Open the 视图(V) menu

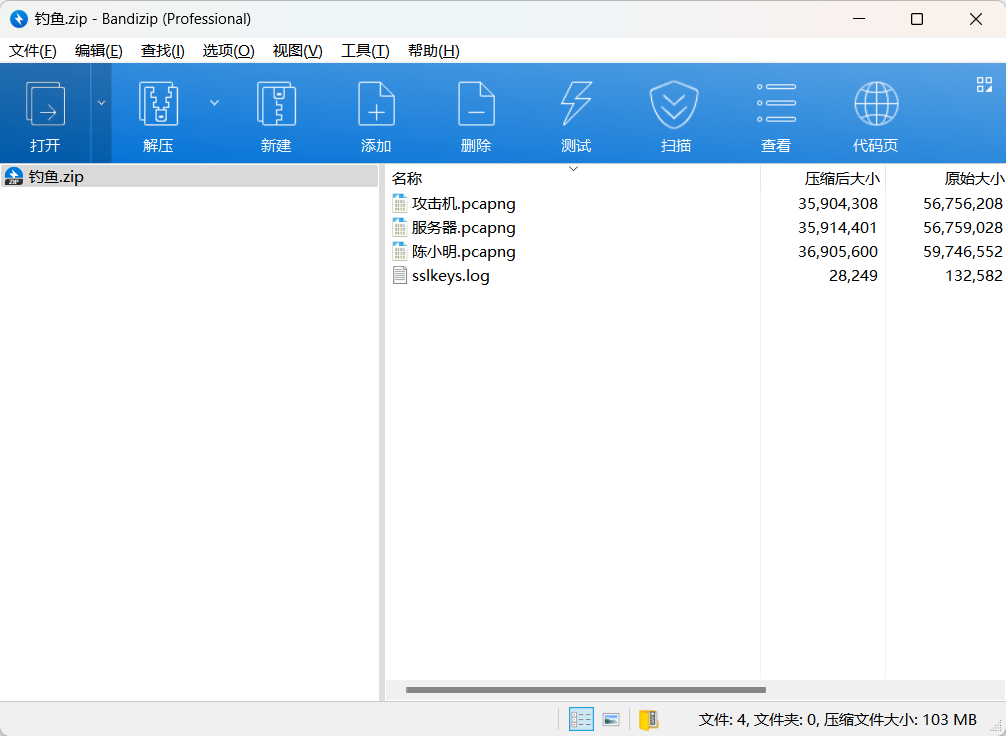(298, 51)
